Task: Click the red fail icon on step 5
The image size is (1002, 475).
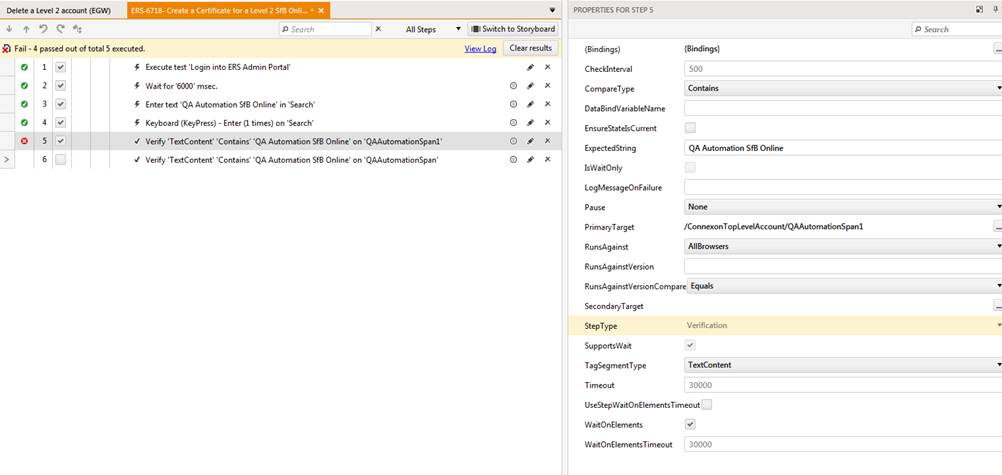Action: 24,141
